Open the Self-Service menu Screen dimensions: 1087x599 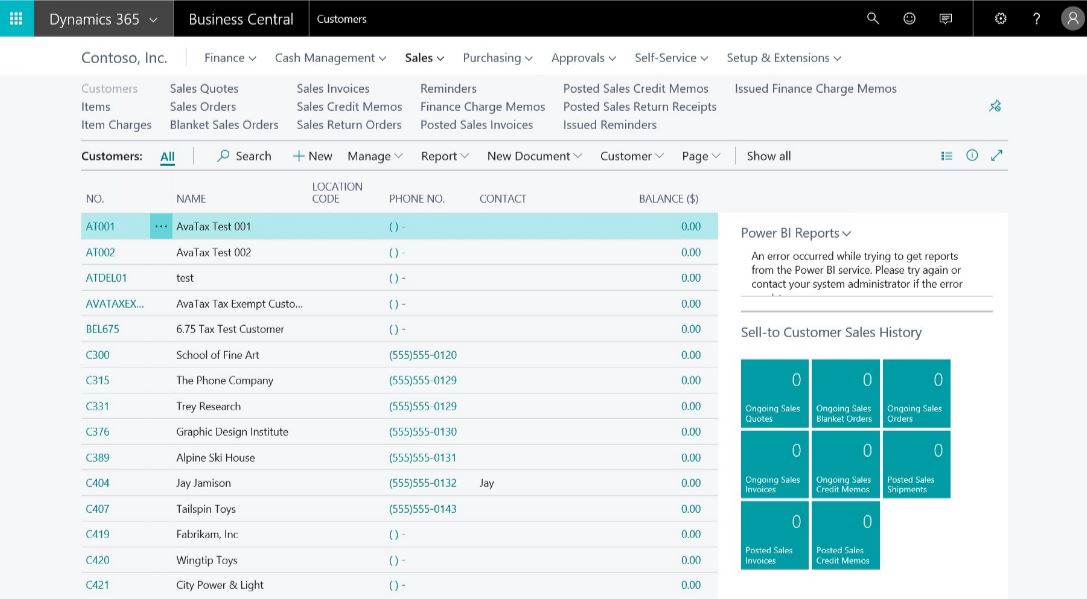tap(671, 58)
